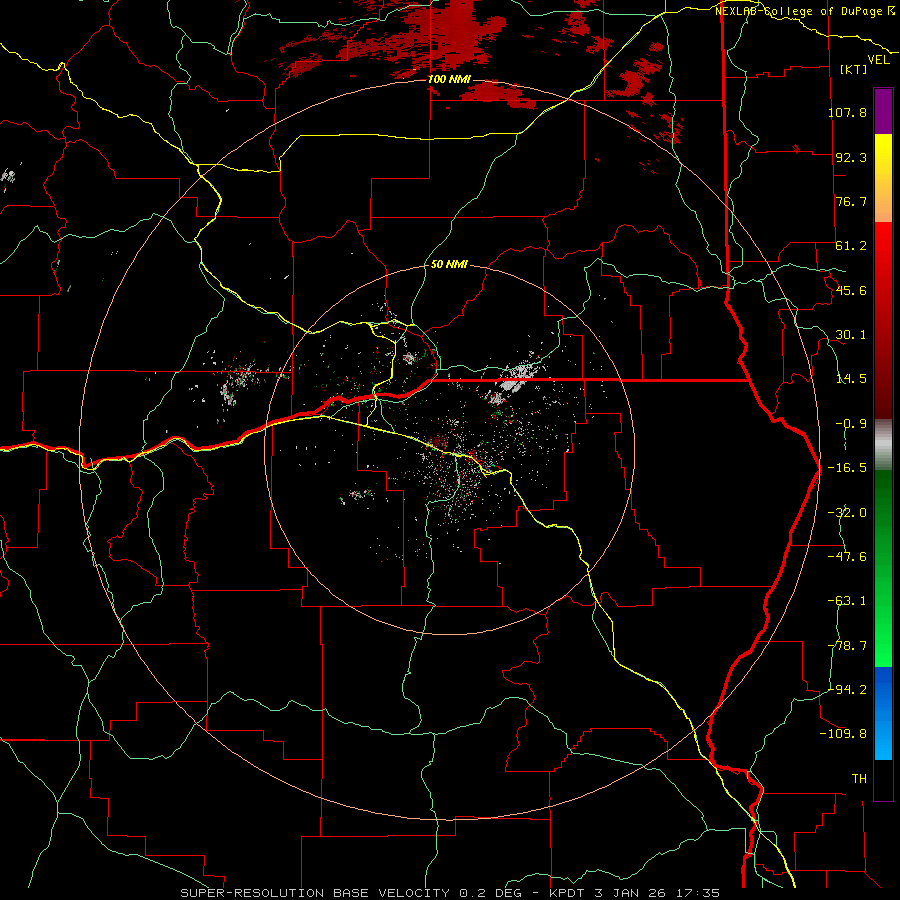900x900 pixels.
Task: Click the gray near-zero segment of the color bar
Action: (x=883, y=445)
